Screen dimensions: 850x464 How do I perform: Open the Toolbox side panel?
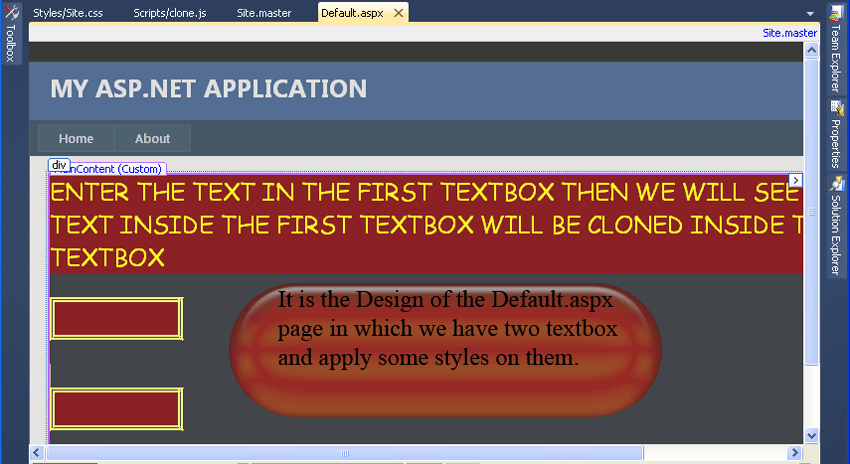pyautogui.click(x=11, y=33)
